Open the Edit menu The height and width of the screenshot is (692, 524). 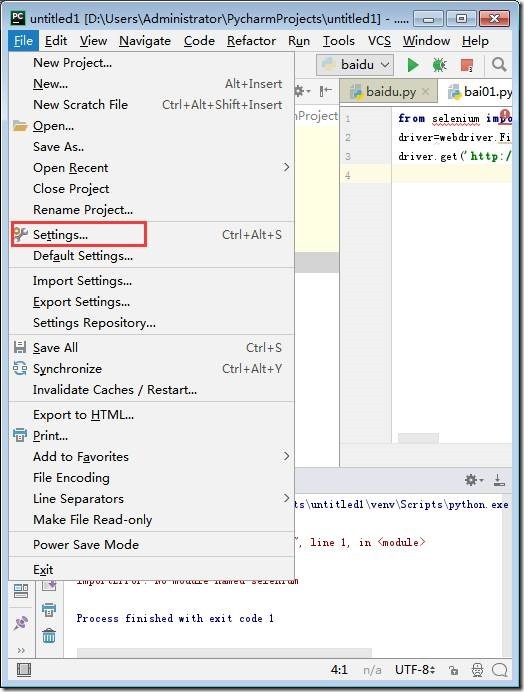pos(56,41)
